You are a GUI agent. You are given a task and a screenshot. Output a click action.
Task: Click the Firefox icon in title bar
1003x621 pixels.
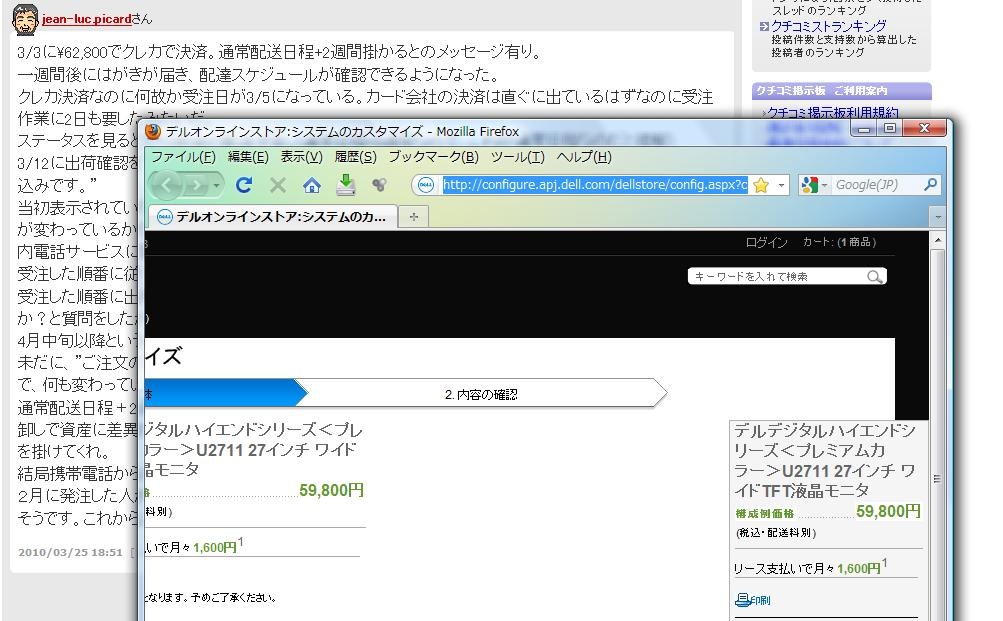click(153, 132)
